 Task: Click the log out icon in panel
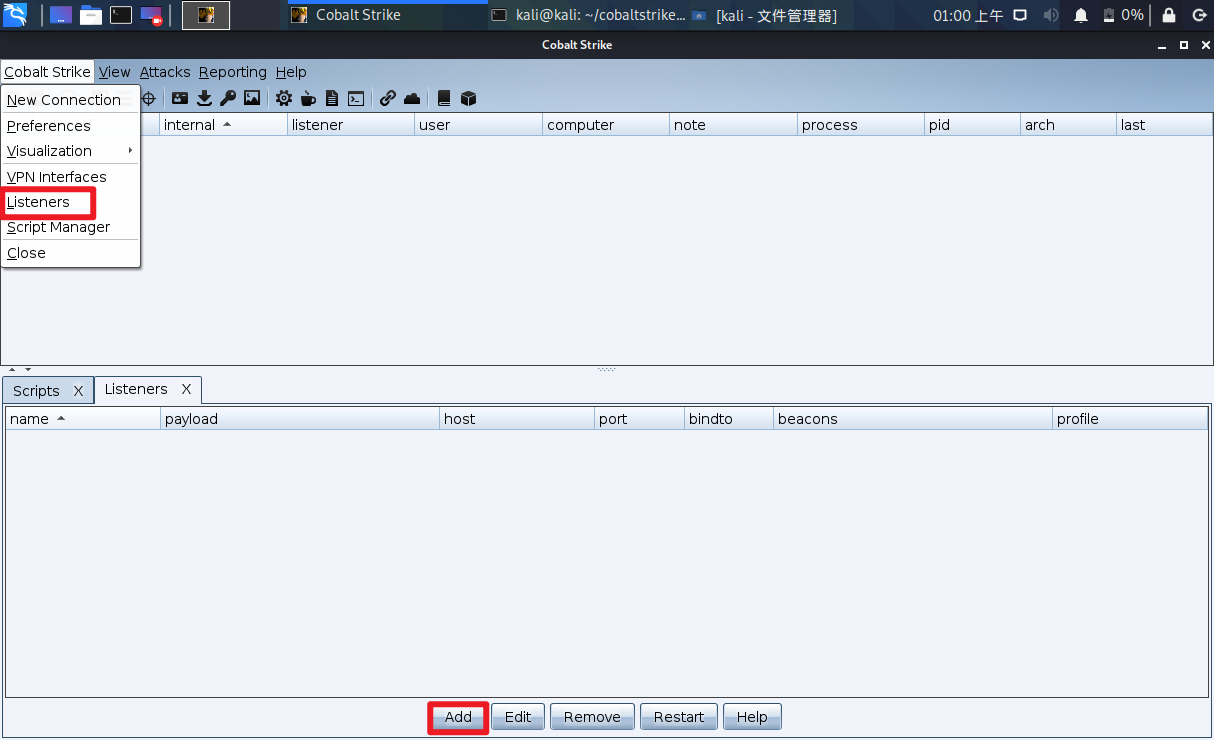[1199, 15]
